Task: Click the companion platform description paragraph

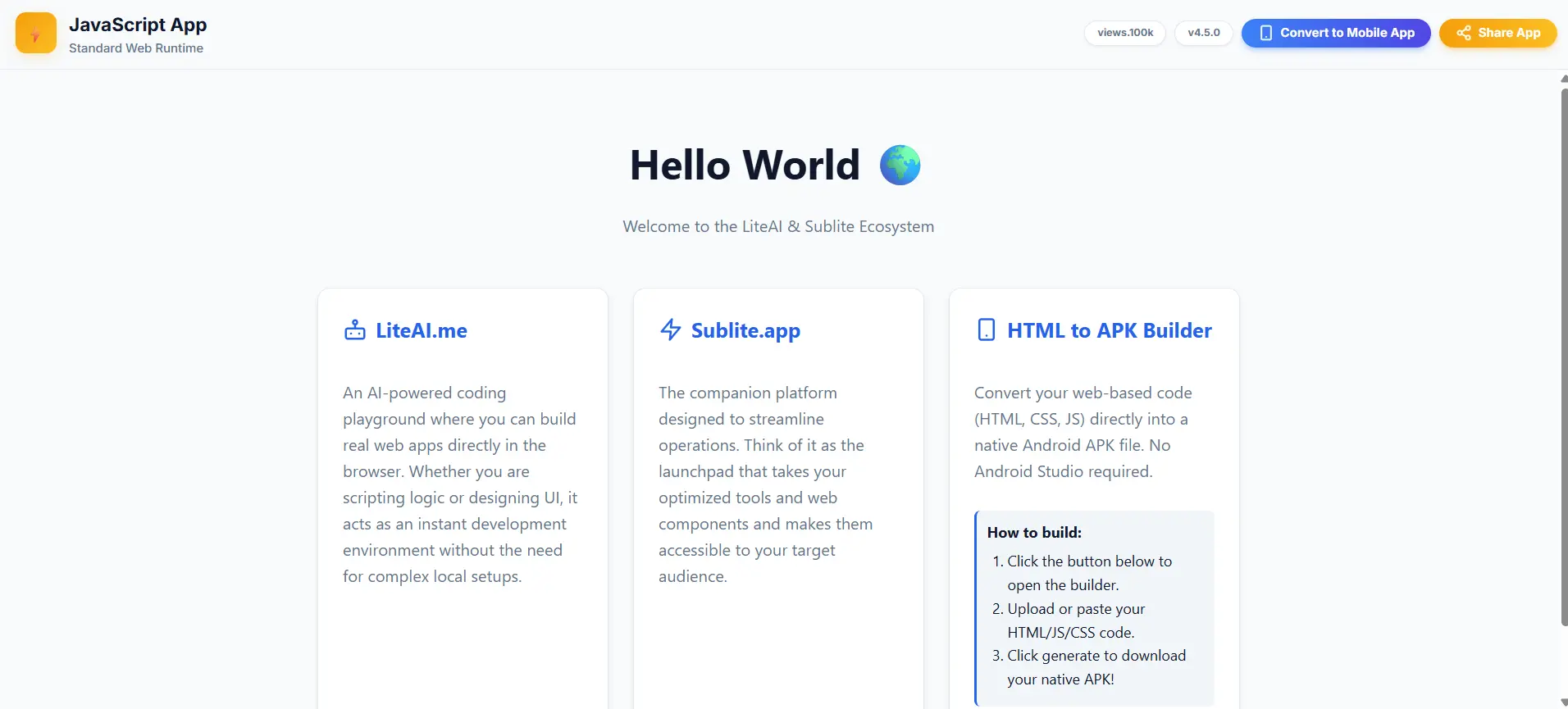Action: click(x=766, y=484)
